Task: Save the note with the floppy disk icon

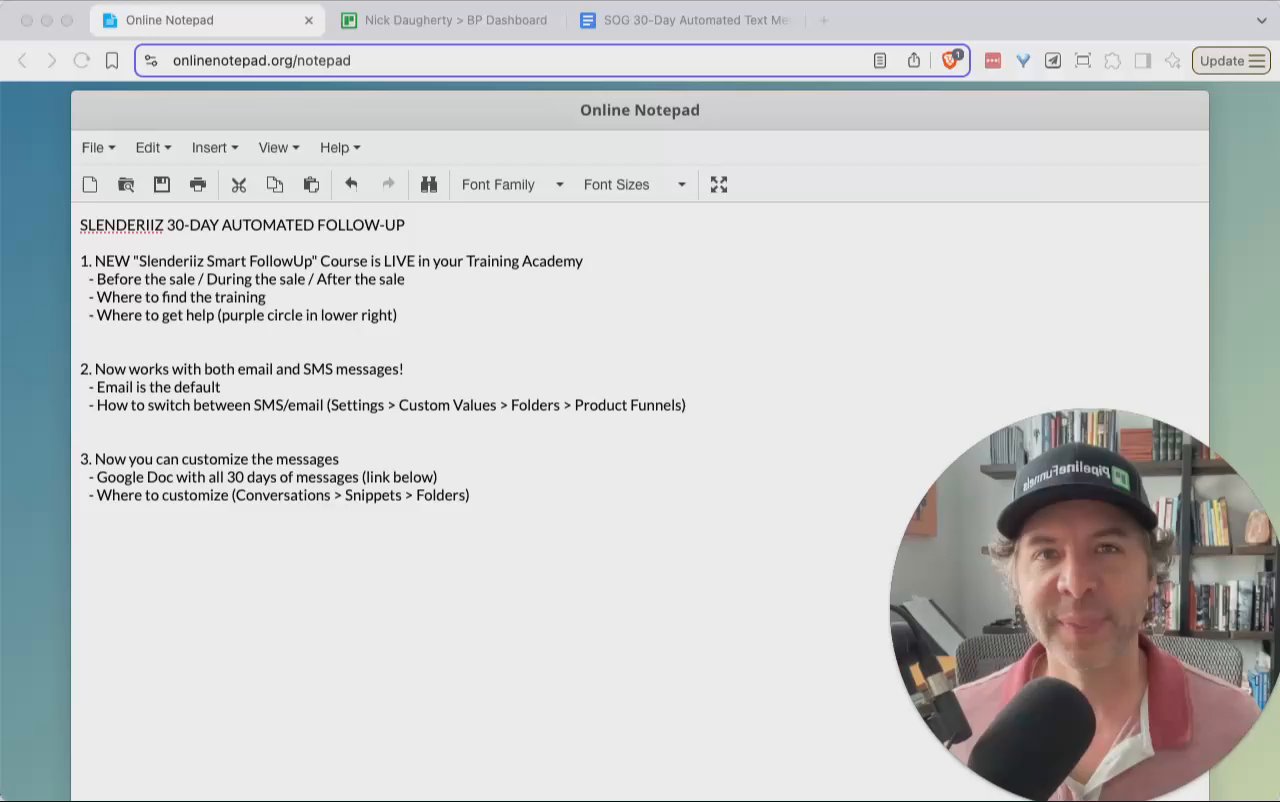Action: pos(162,185)
